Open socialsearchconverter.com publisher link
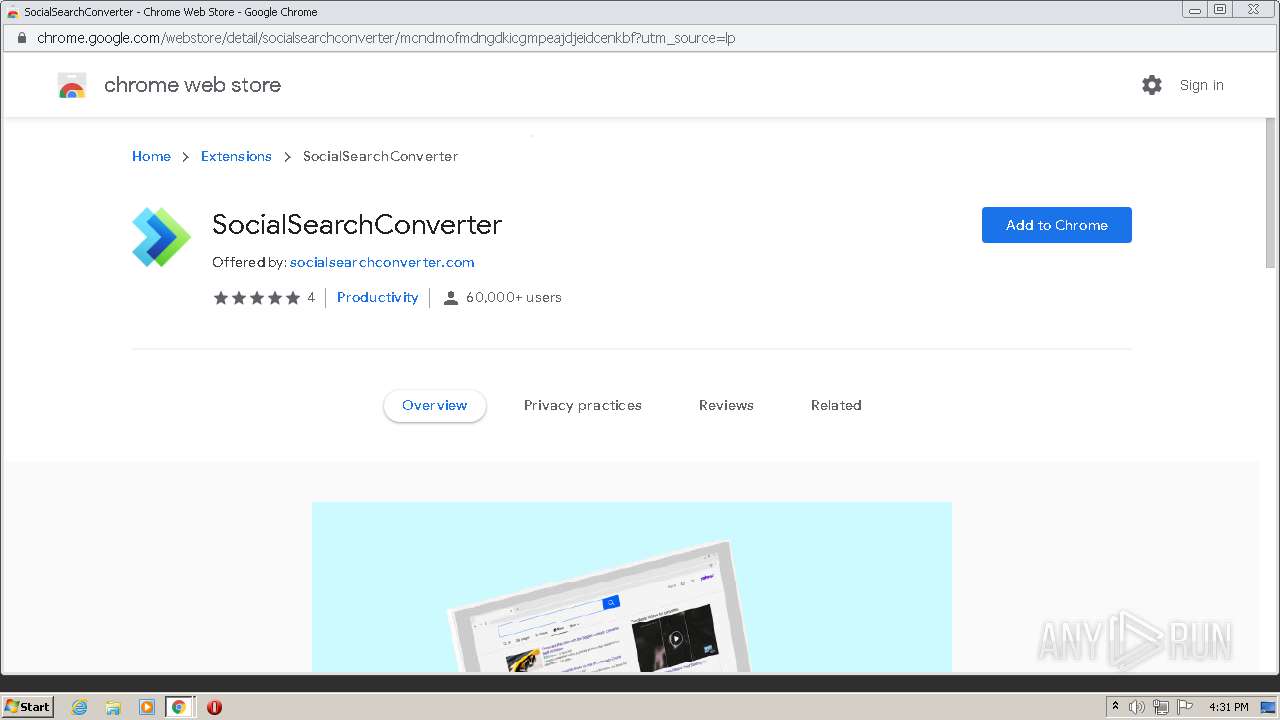The width and height of the screenshot is (1280, 720). click(382, 262)
